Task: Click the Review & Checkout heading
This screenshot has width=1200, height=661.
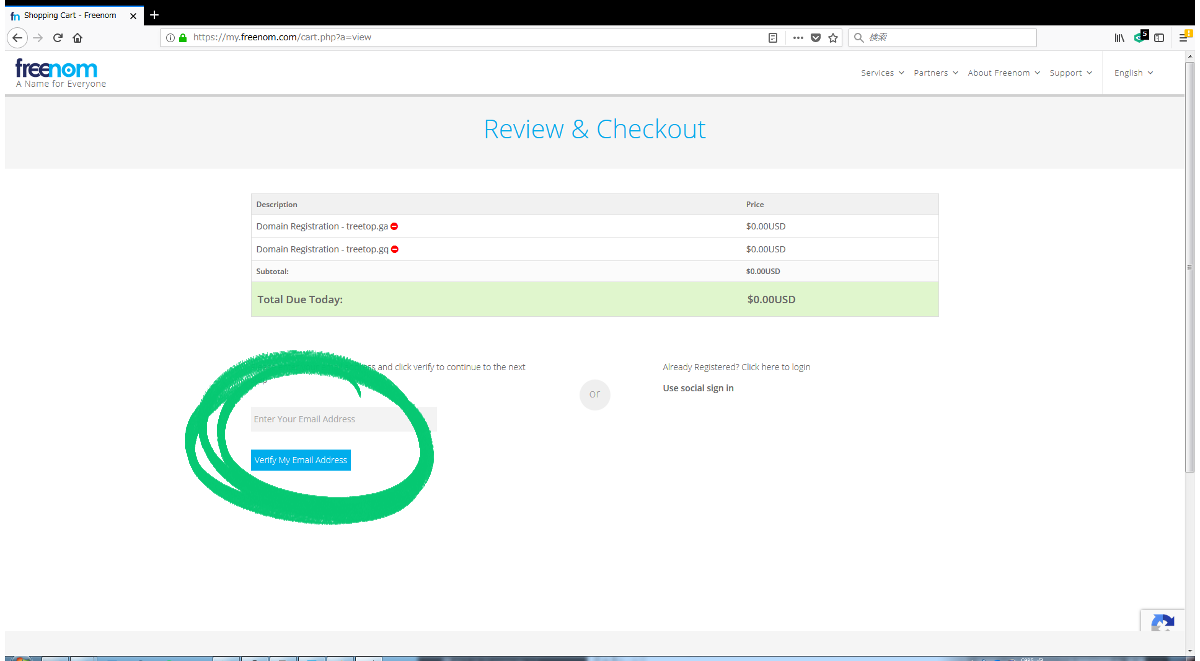Action: pos(595,129)
